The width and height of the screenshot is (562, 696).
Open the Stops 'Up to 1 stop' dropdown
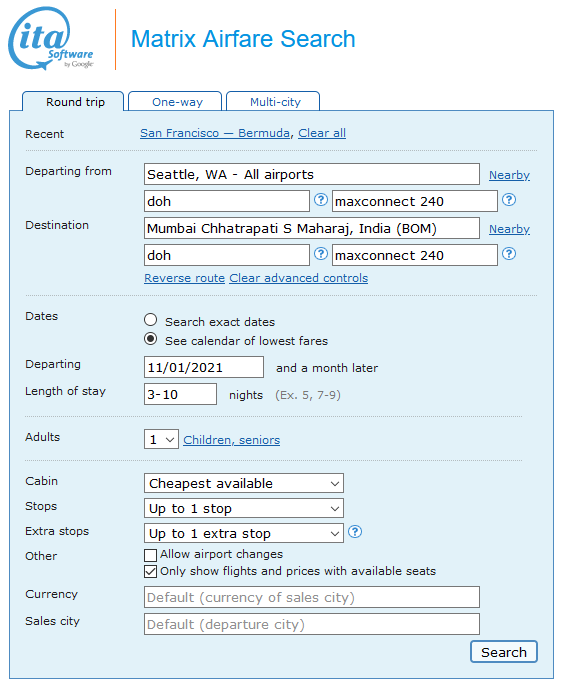click(244, 509)
